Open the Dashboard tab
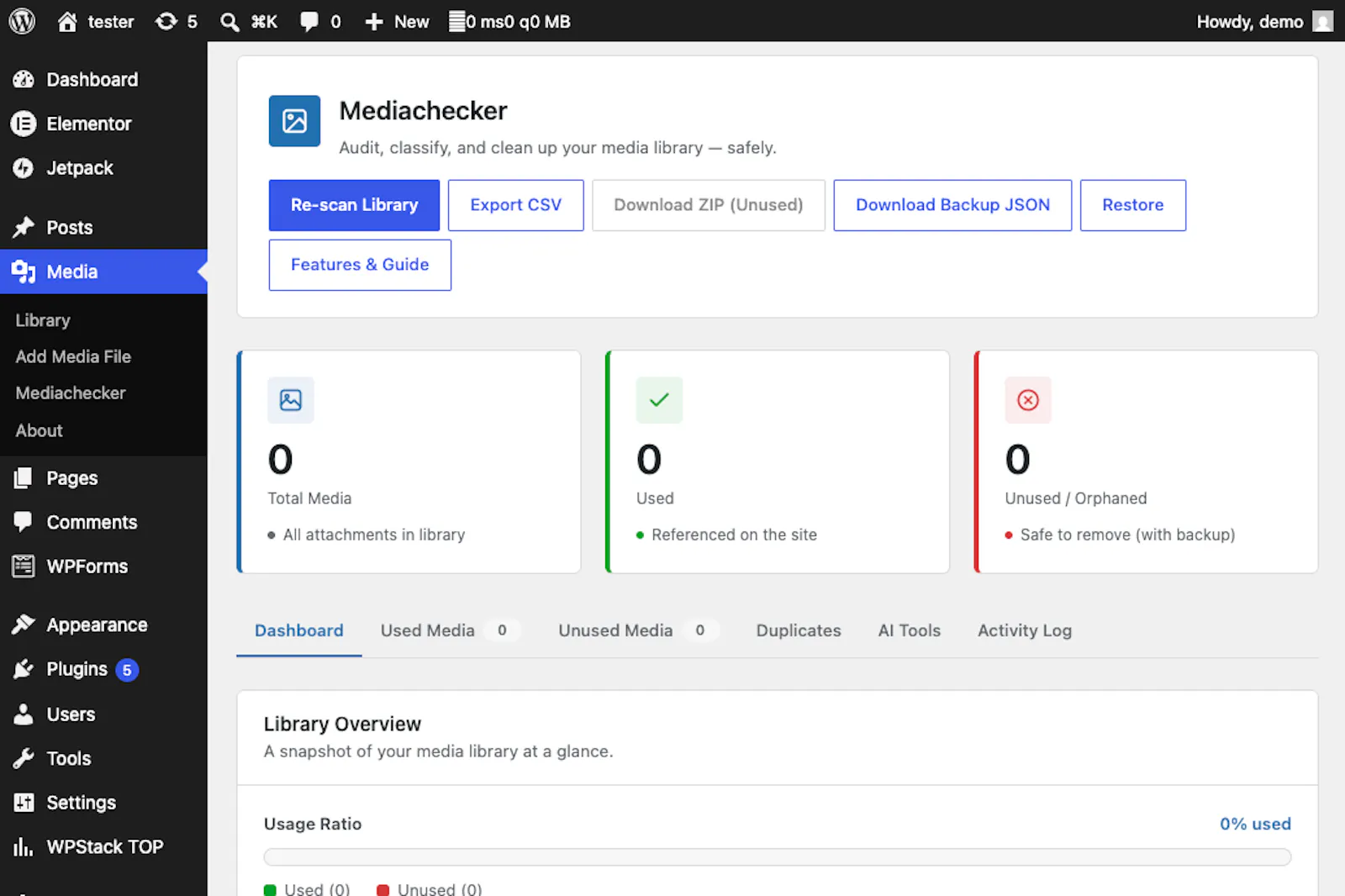This screenshot has width=1345, height=896. [x=299, y=630]
